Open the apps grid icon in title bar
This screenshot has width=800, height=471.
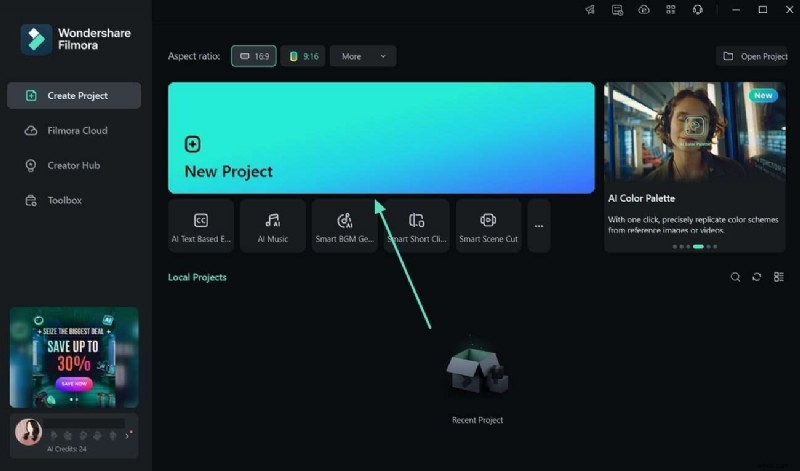tap(670, 10)
